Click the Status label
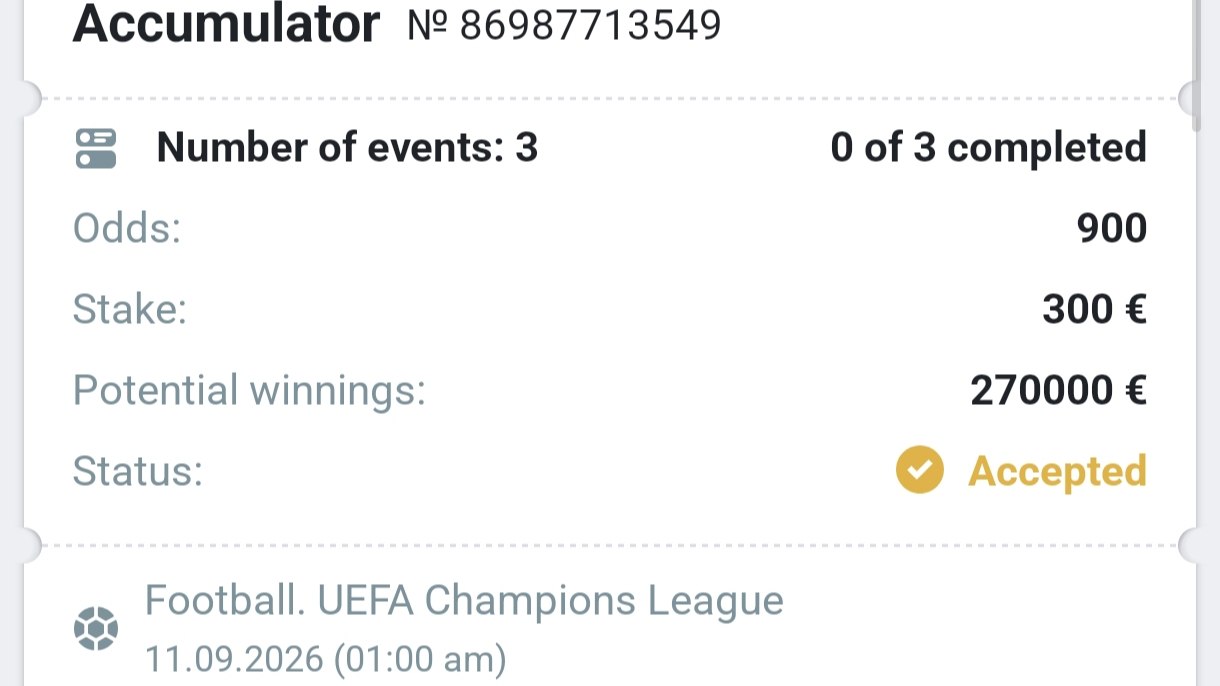The image size is (1220, 686). (138, 472)
